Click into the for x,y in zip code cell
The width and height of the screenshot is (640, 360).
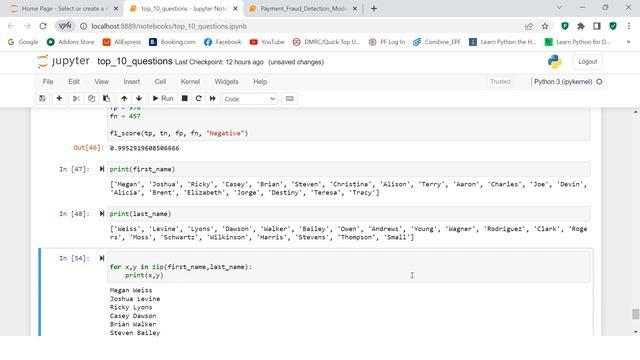pyautogui.click(x=349, y=267)
